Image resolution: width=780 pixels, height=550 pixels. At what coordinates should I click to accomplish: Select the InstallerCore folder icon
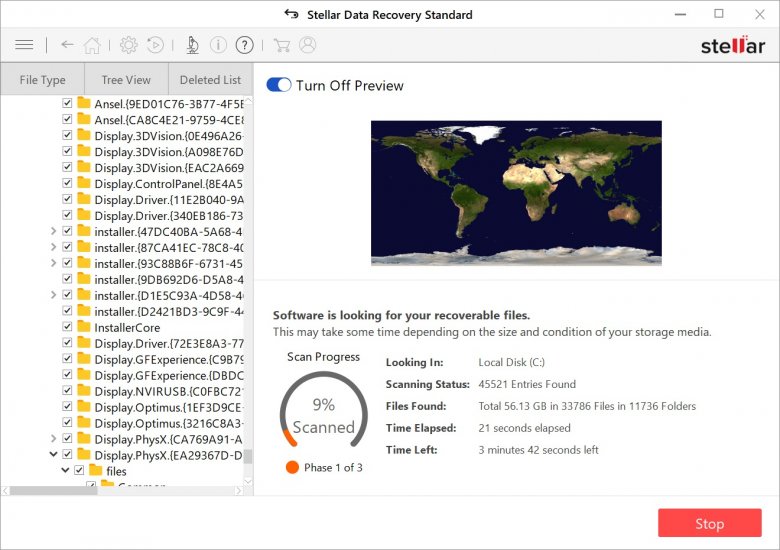[x=84, y=327]
